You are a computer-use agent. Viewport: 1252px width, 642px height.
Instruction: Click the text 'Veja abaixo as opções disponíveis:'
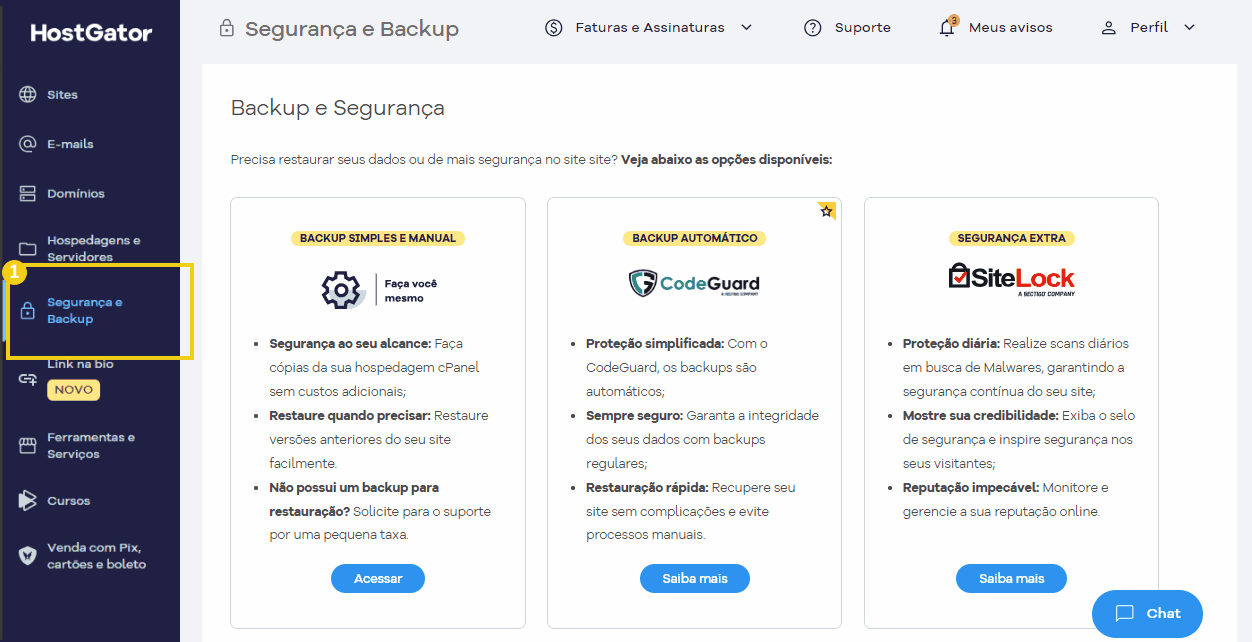[727, 160]
